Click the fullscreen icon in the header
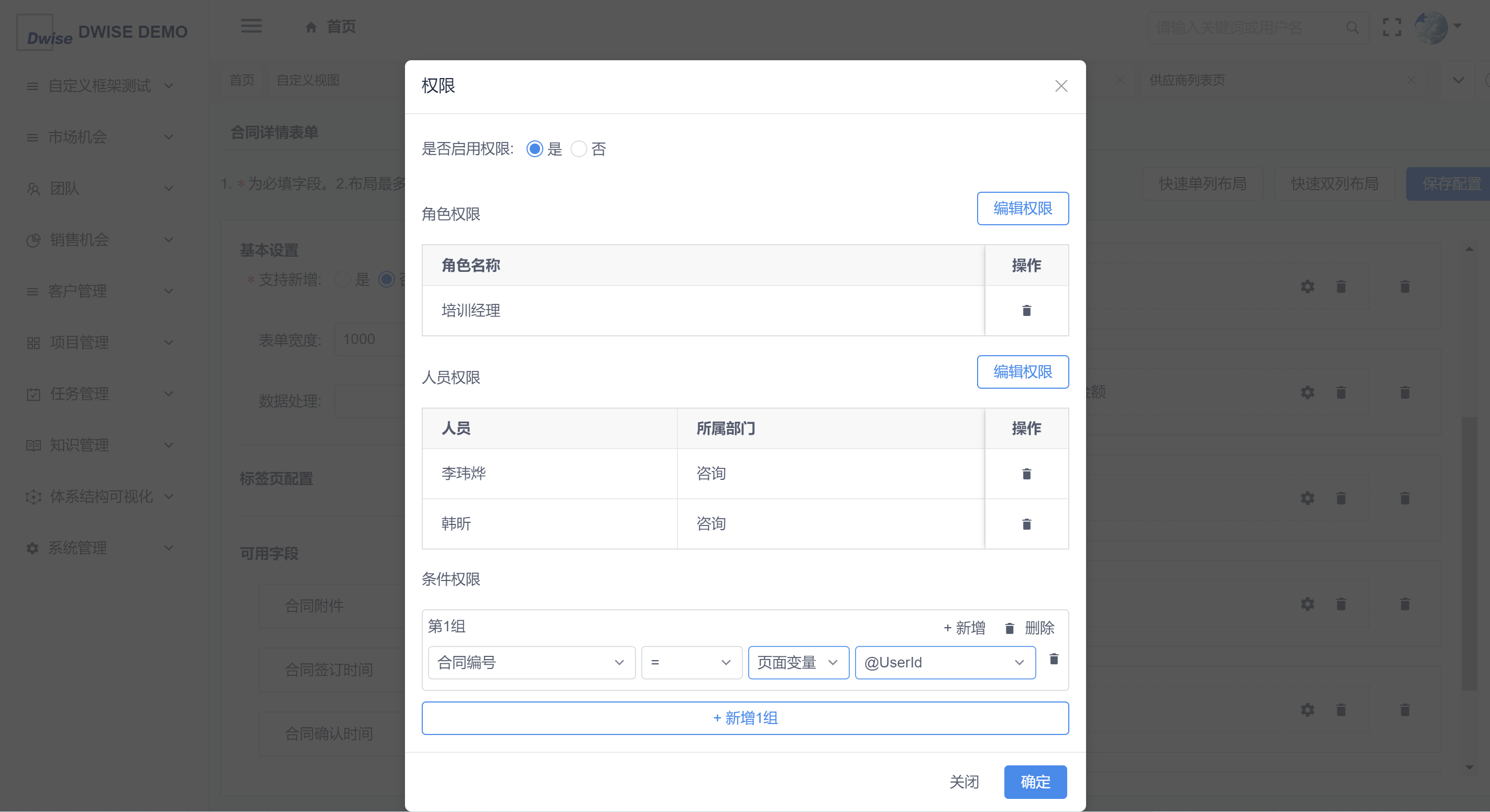Image resolution: width=1490 pixels, height=812 pixels. (1391, 27)
